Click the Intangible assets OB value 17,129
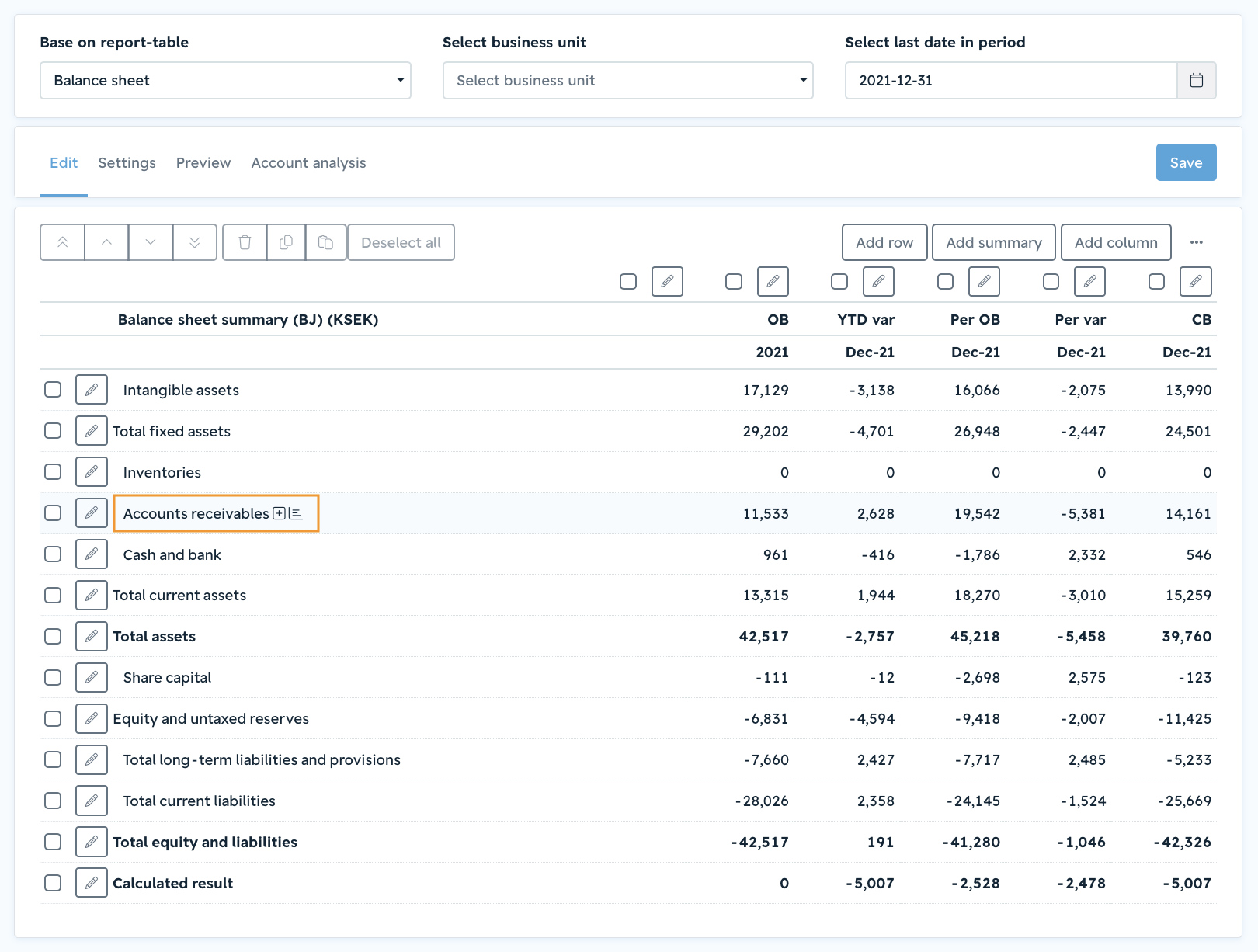Image resolution: width=1258 pixels, height=952 pixels. point(766,390)
